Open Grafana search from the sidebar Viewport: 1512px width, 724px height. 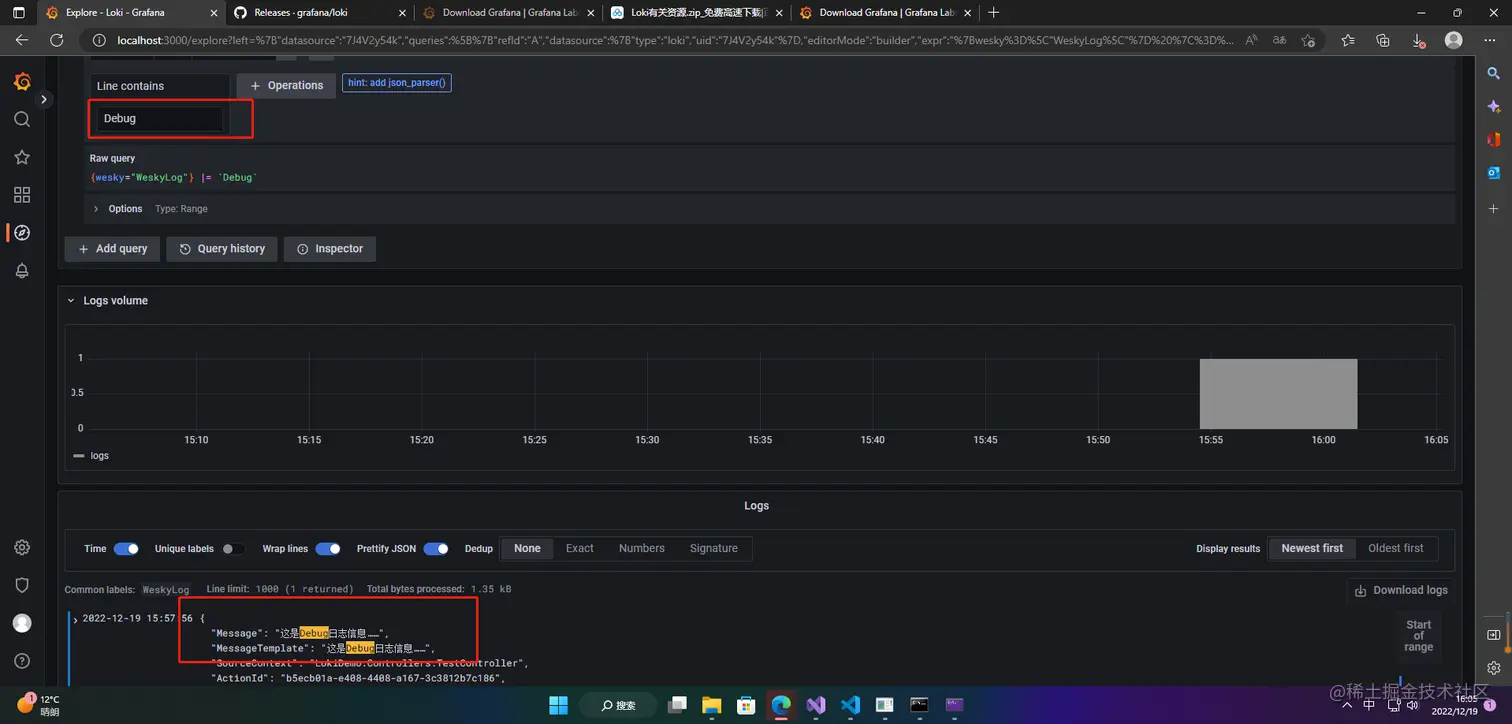pos(22,119)
